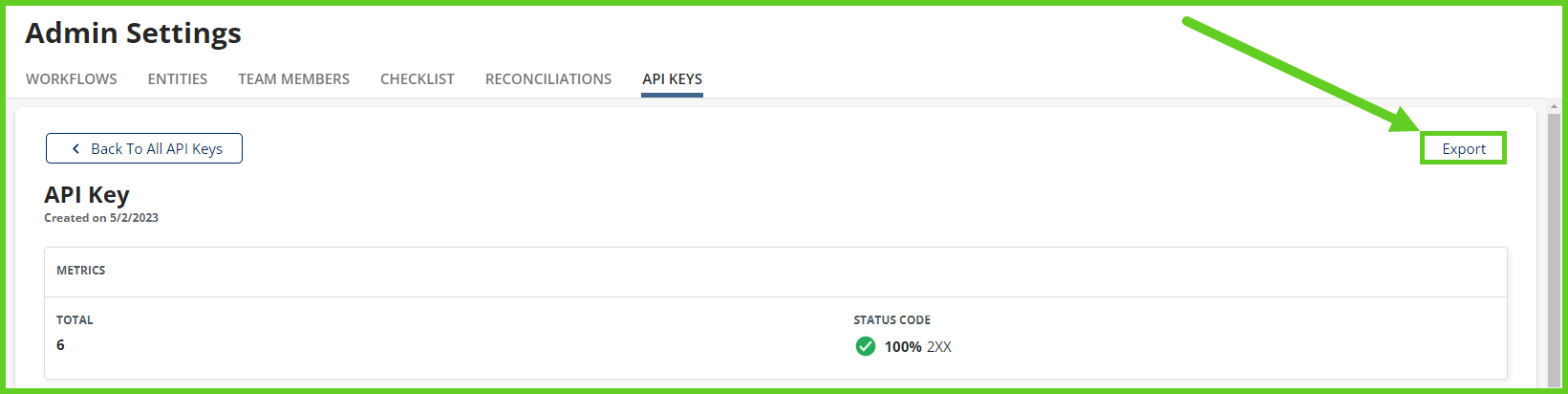Click the active API Keys tab
Screen dimensions: 1568x394
pos(673,79)
